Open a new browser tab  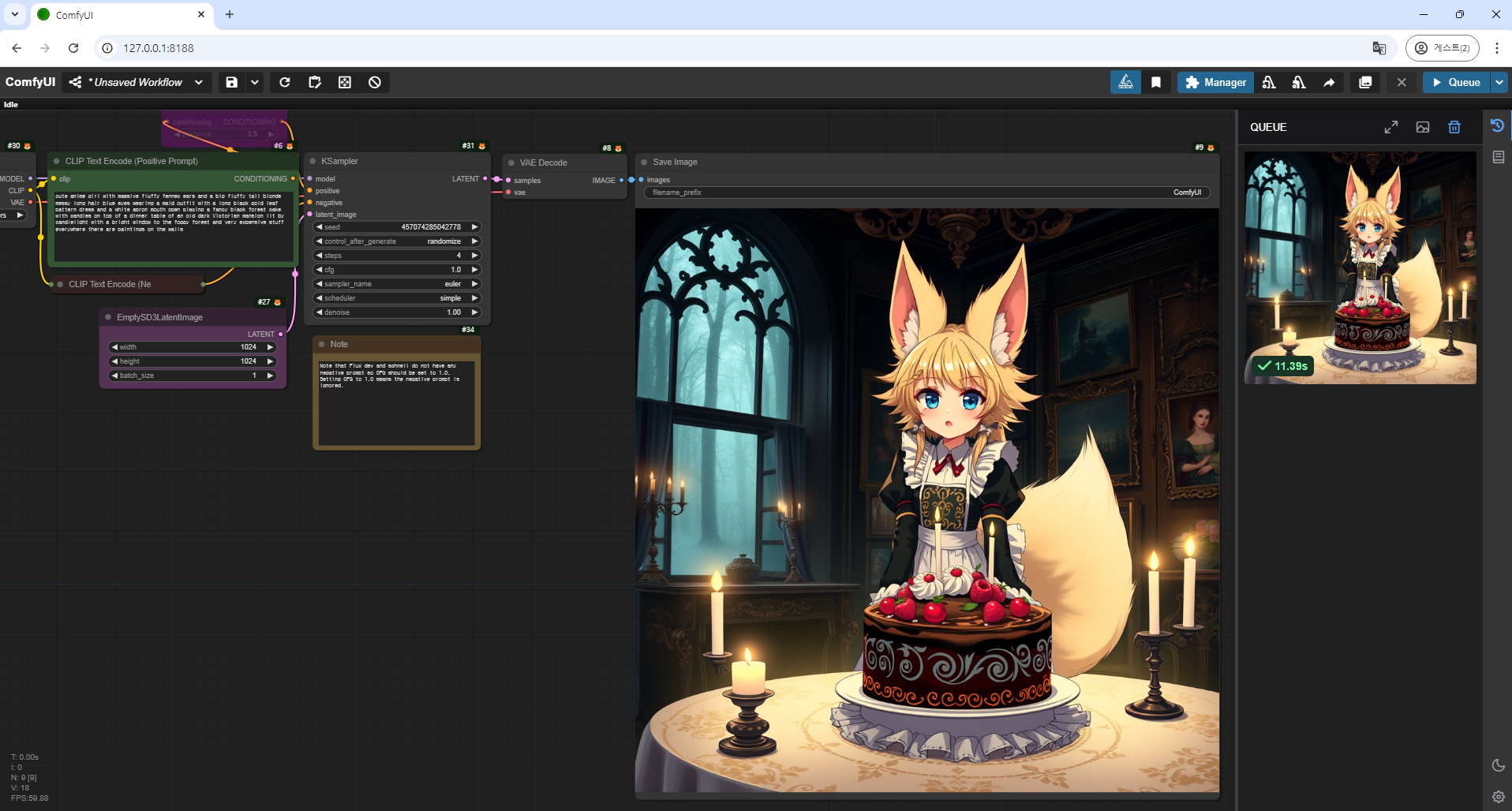pos(230,14)
